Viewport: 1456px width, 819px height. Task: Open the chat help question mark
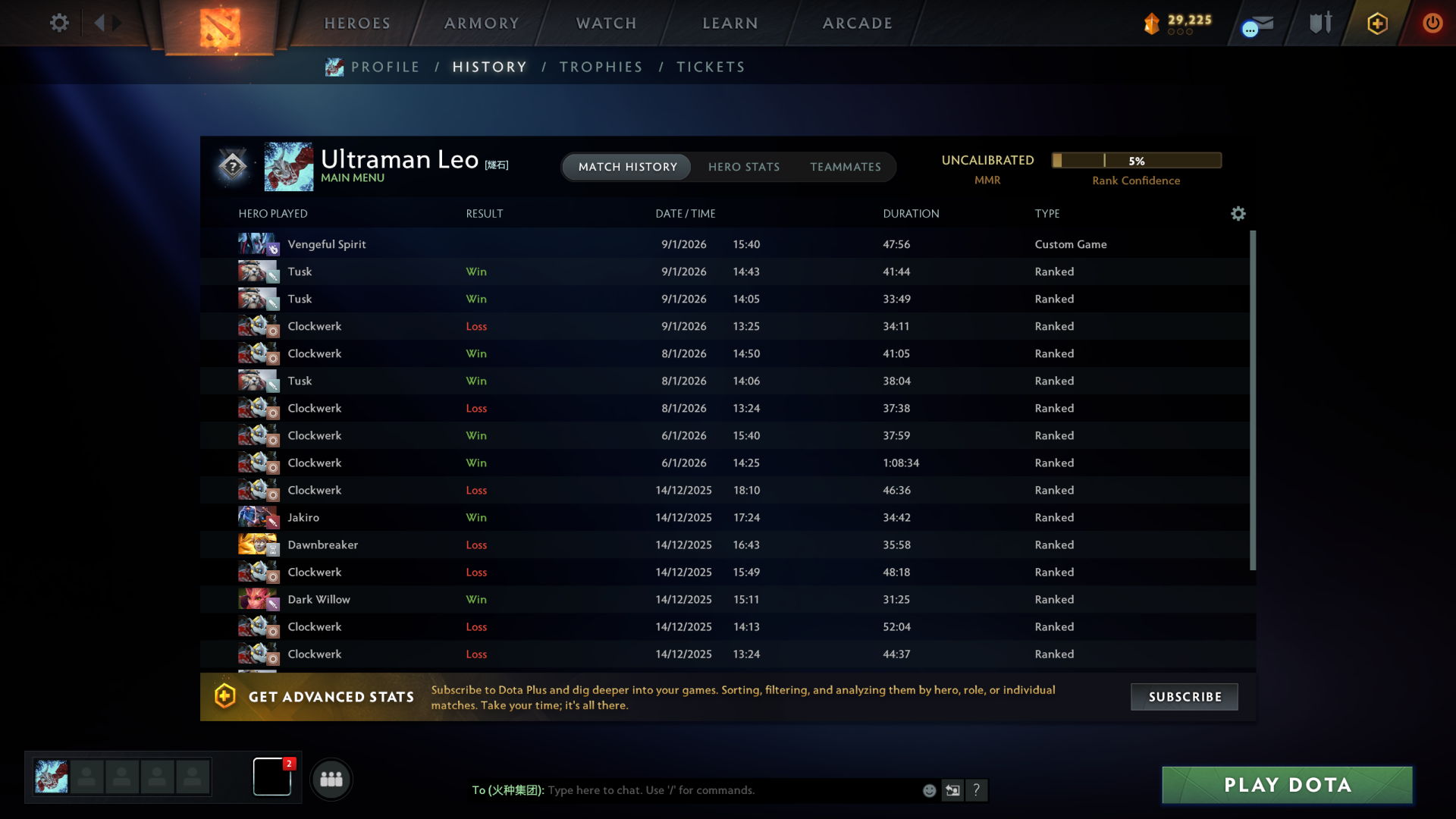(x=977, y=790)
